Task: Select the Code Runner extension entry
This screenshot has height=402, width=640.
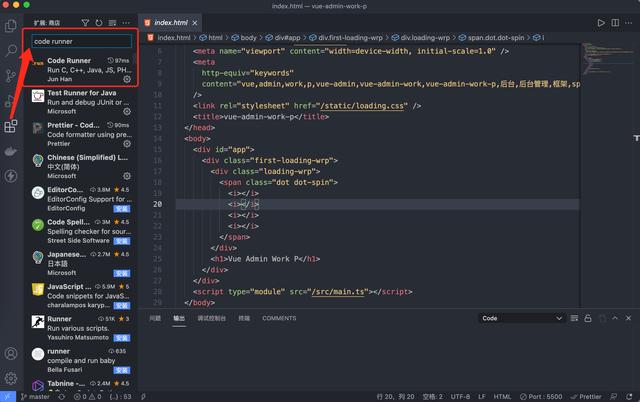Action: tap(81, 69)
